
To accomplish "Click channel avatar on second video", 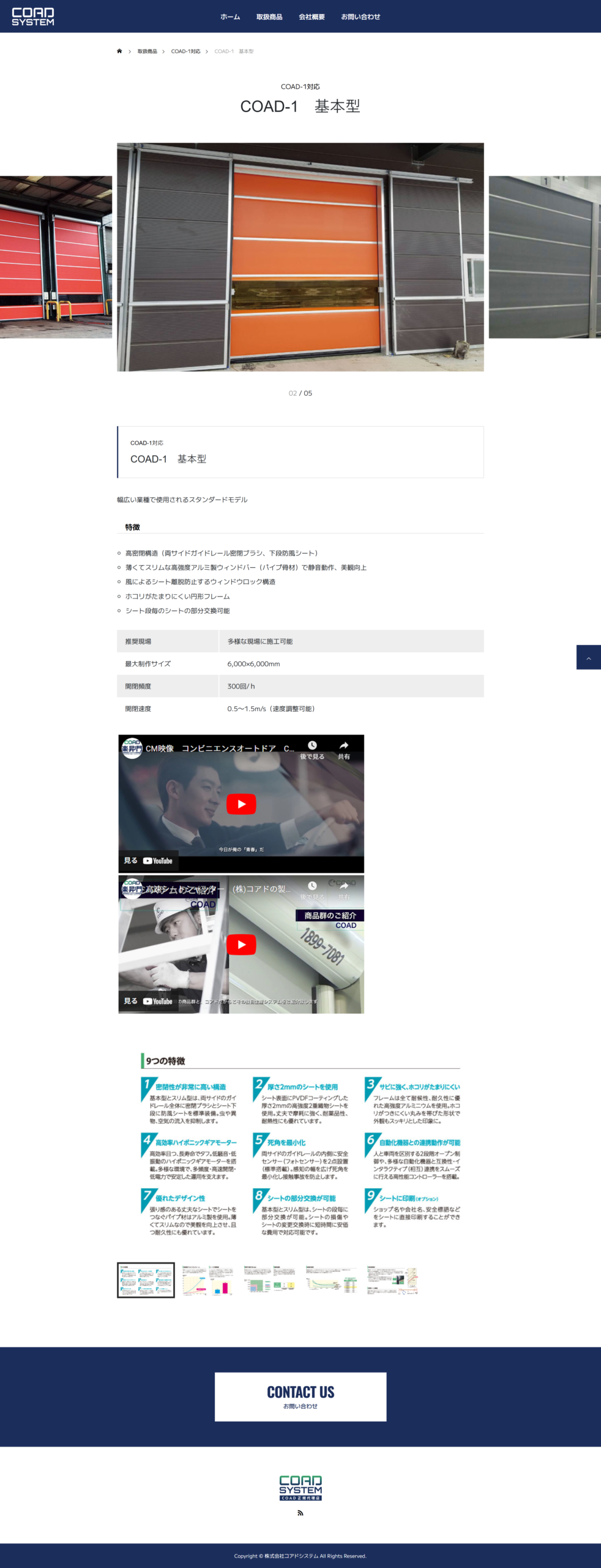I will tap(132, 888).
